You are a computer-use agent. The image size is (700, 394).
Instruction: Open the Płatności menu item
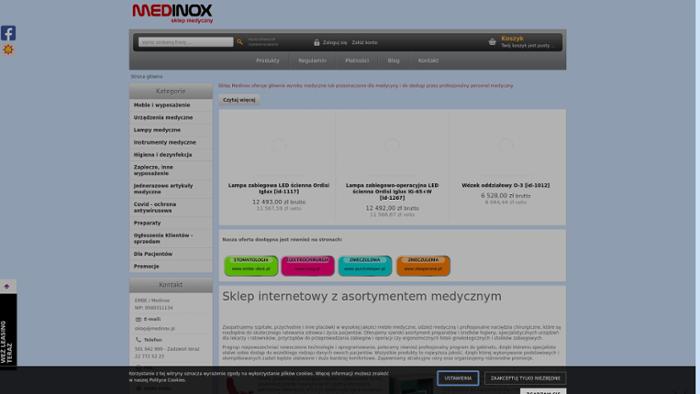pos(357,61)
